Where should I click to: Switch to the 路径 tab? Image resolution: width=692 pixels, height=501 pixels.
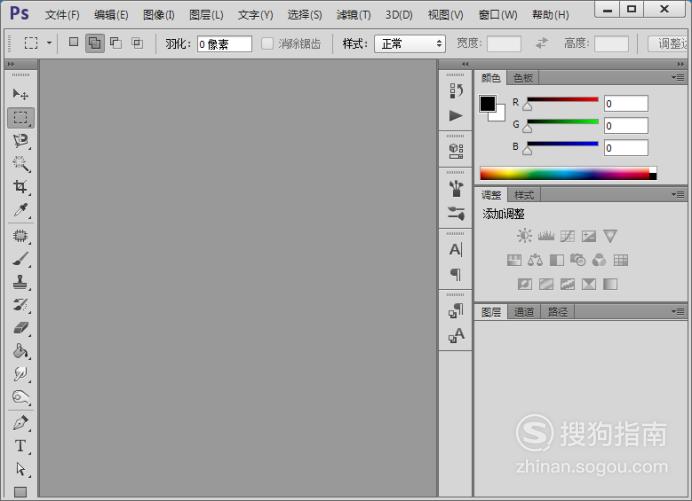coord(558,312)
